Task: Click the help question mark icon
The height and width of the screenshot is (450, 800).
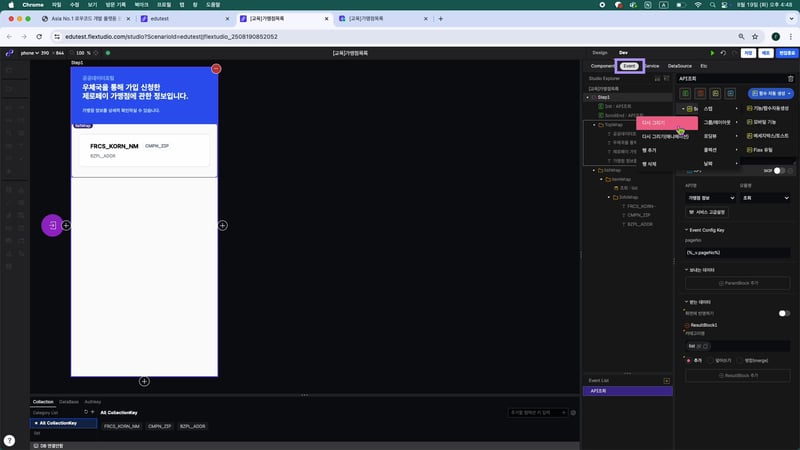Action: (9, 440)
